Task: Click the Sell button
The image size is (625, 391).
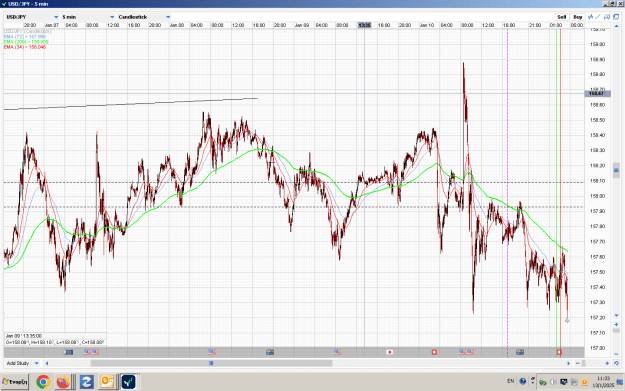Action: 562,17
